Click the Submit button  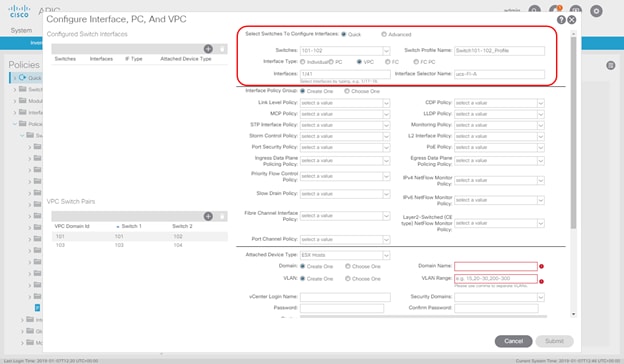554,341
